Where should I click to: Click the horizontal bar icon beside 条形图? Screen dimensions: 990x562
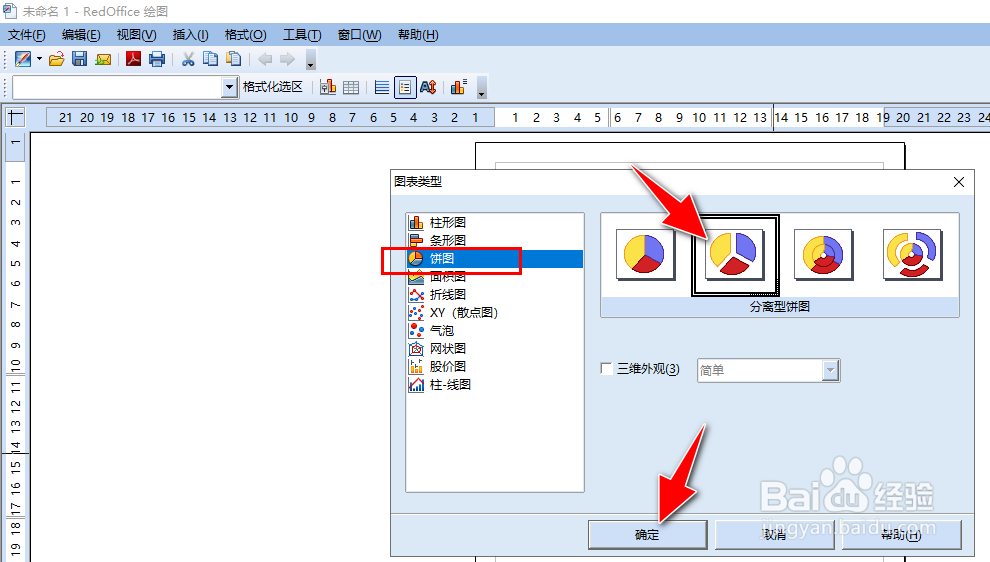pyautogui.click(x=416, y=241)
